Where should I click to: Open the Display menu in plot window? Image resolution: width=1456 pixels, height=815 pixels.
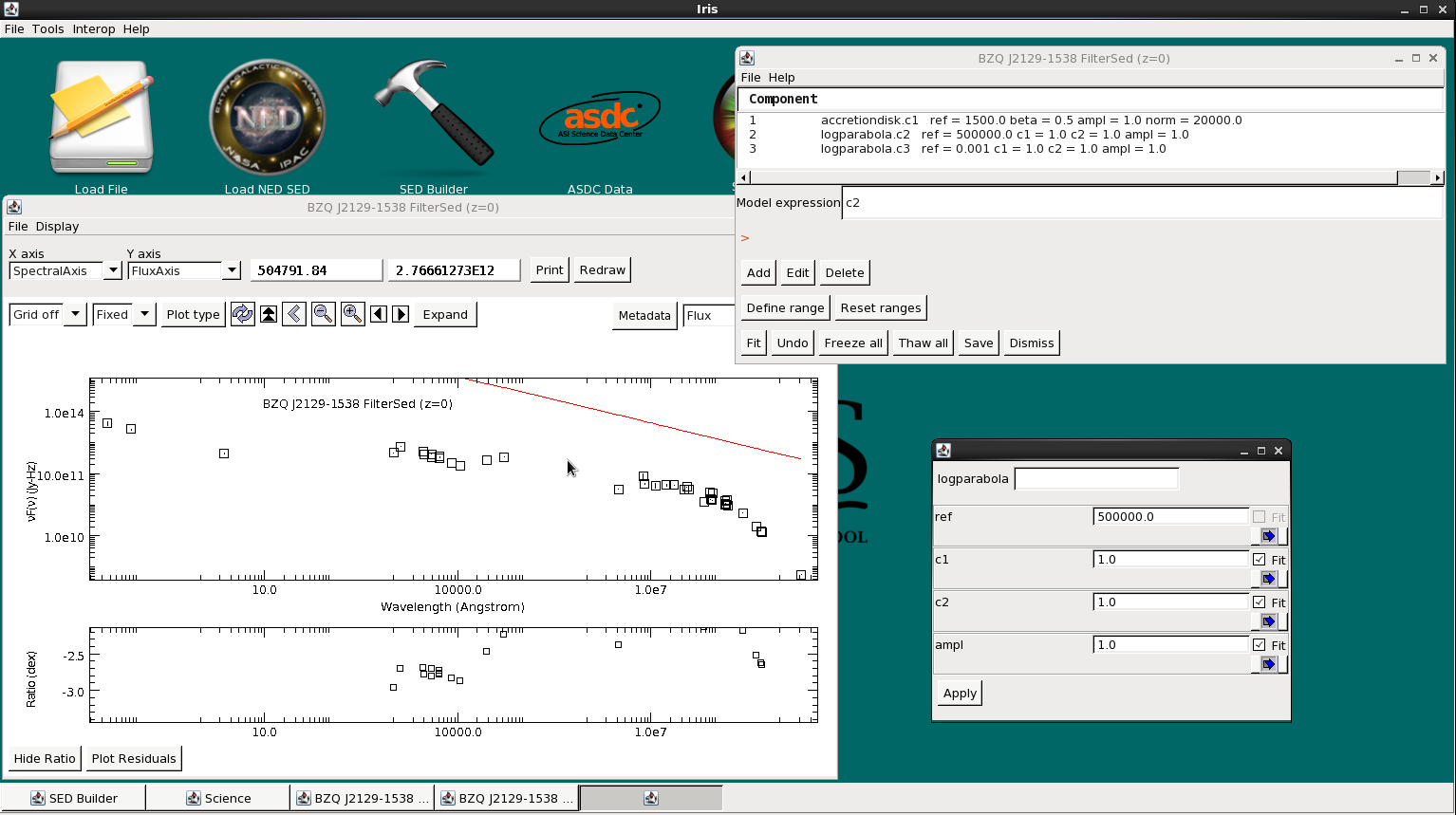click(x=58, y=226)
